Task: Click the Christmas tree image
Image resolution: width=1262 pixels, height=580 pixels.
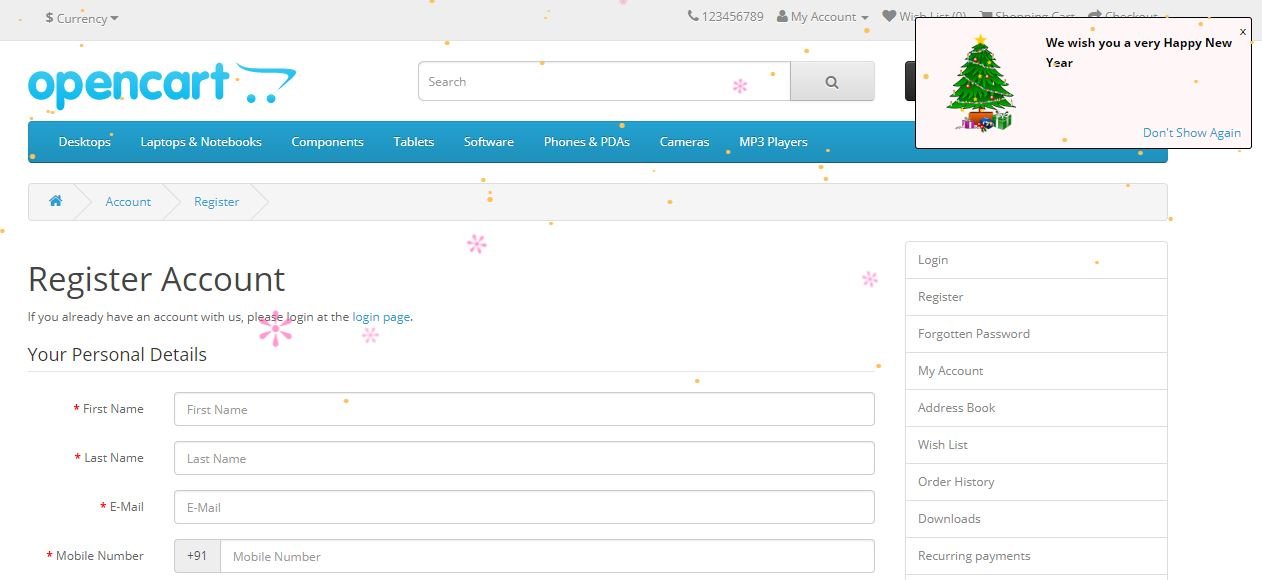Action: click(980, 83)
